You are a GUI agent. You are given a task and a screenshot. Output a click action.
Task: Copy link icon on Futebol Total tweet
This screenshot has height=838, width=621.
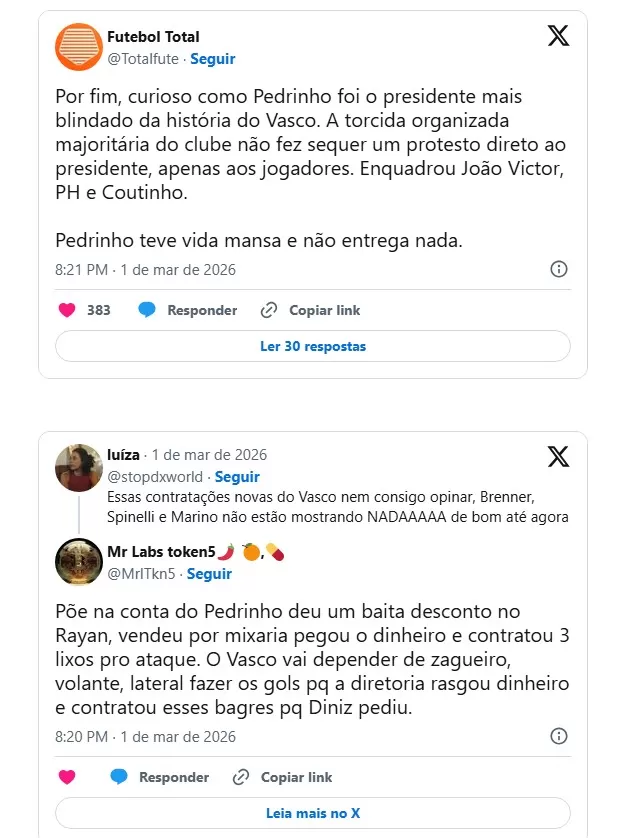[268, 310]
